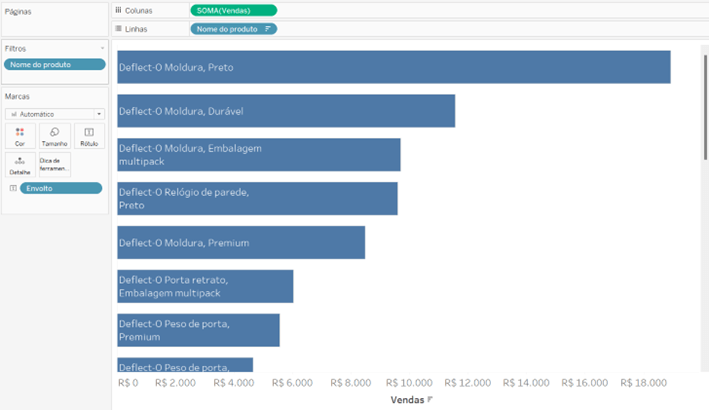The width and height of the screenshot is (709, 410).
Task: Select the Envolto pill in Marcas
Action: pyautogui.click(x=61, y=188)
